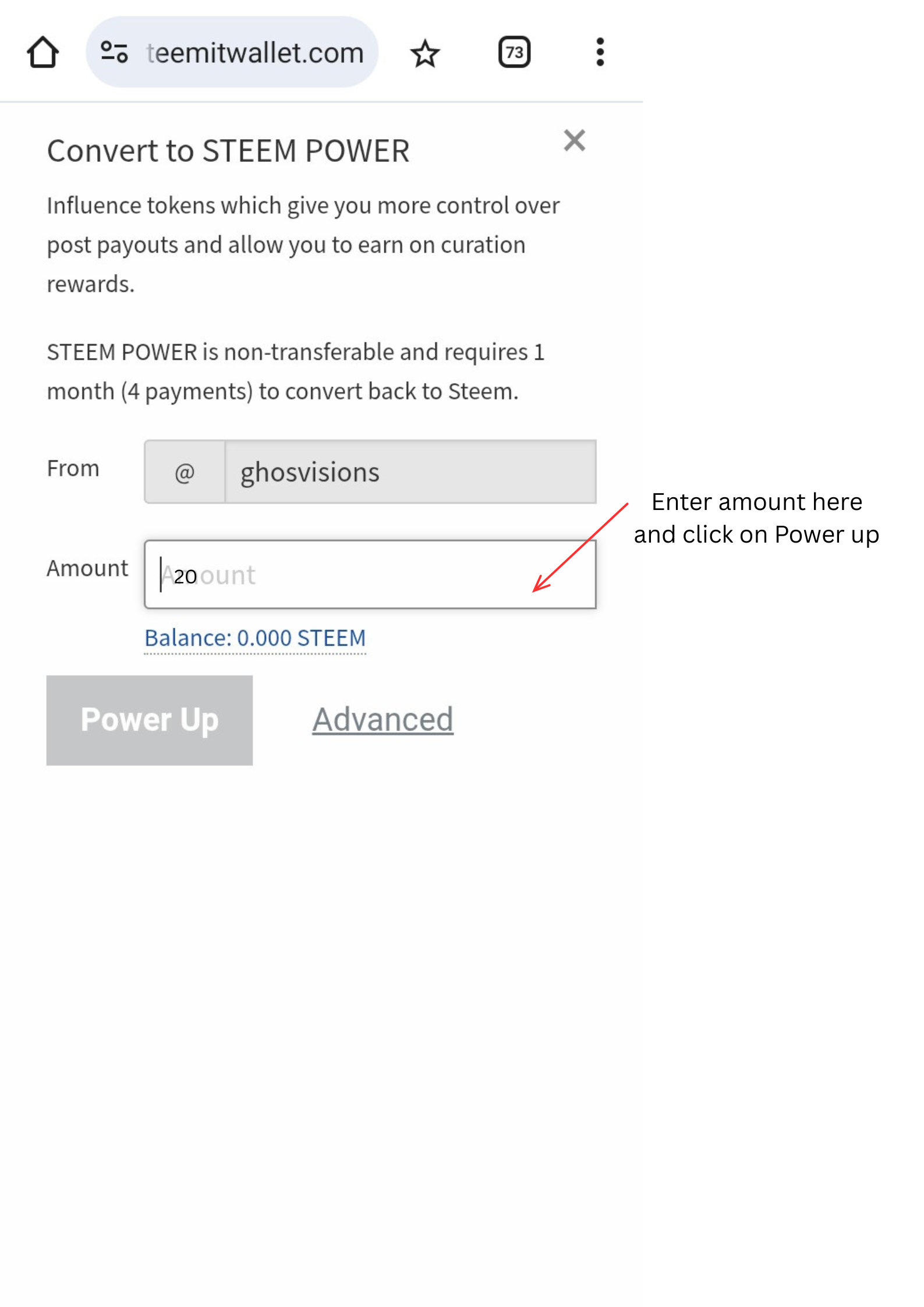Open the three-dot browser menu

click(600, 52)
